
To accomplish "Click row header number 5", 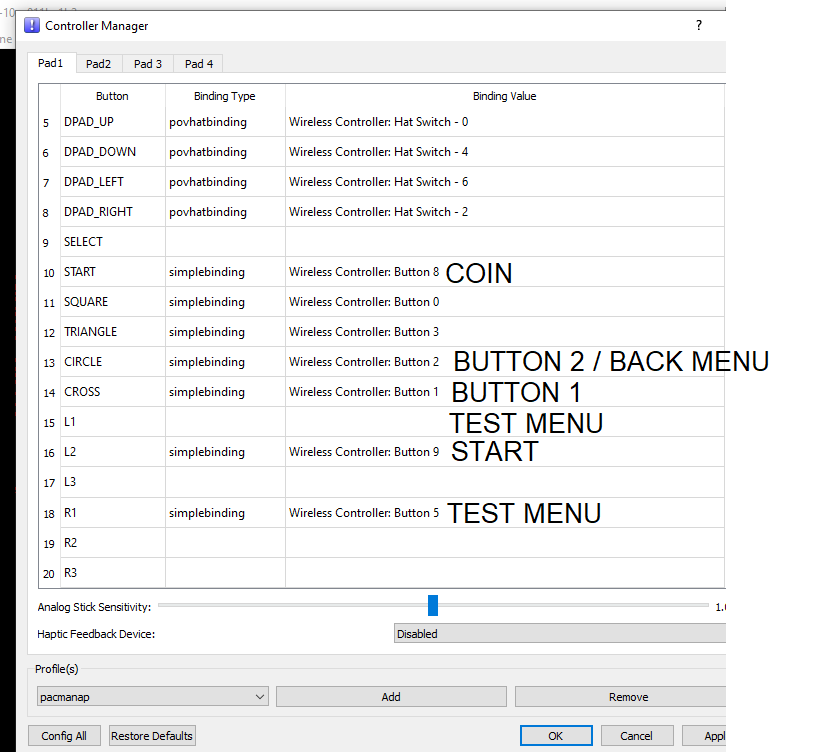I will pos(50,122).
